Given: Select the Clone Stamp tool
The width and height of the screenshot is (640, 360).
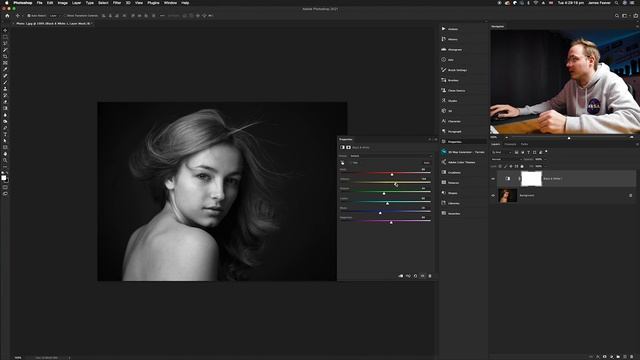Looking at the screenshot, I should [5, 89].
